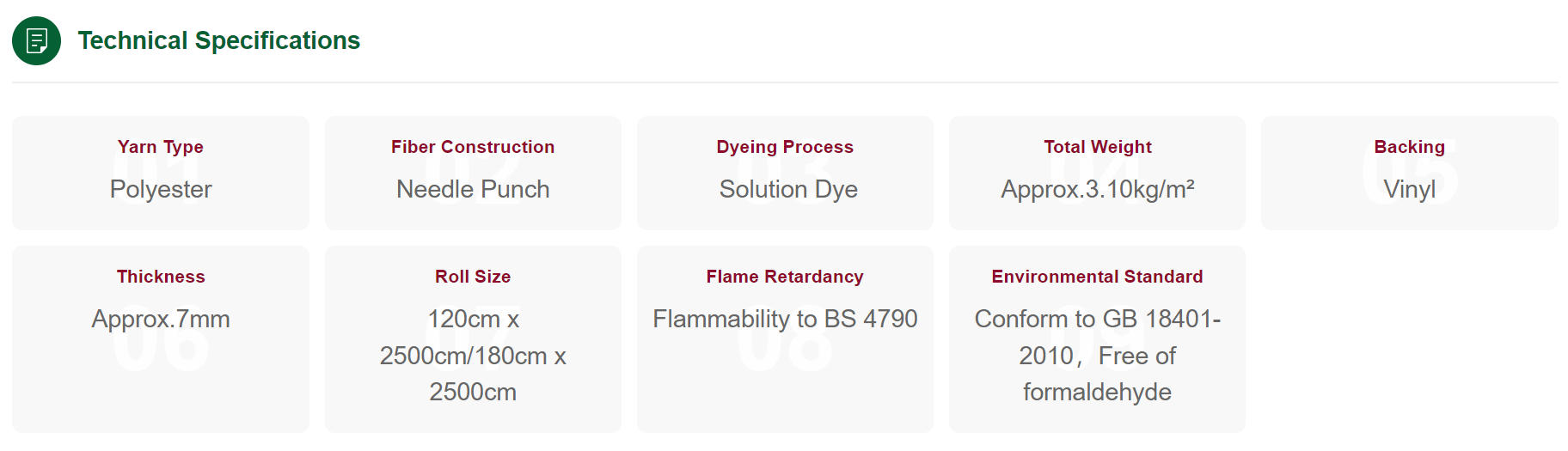The image size is (1568, 451).
Task: Select the Approx.3.10kg/m² weight value
Action: 1098,189
